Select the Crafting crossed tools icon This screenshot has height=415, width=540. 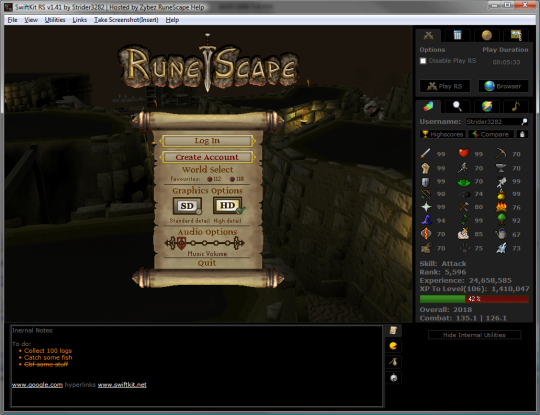(x=464, y=207)
